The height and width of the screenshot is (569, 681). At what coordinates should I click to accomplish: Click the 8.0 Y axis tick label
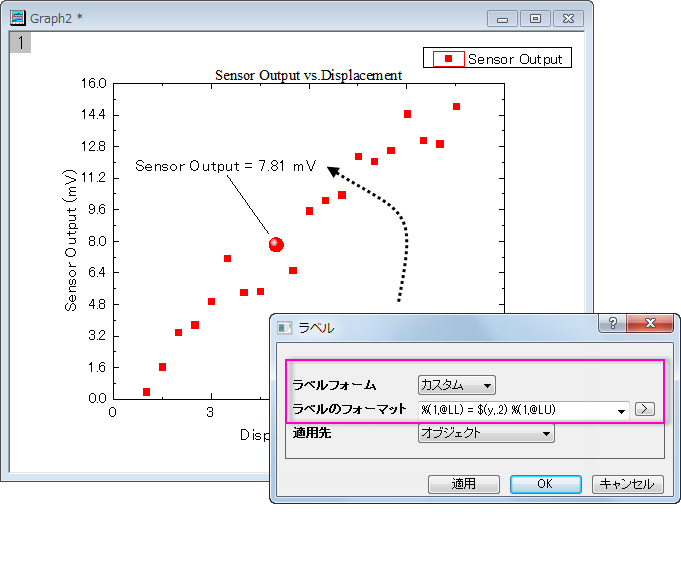97,241
